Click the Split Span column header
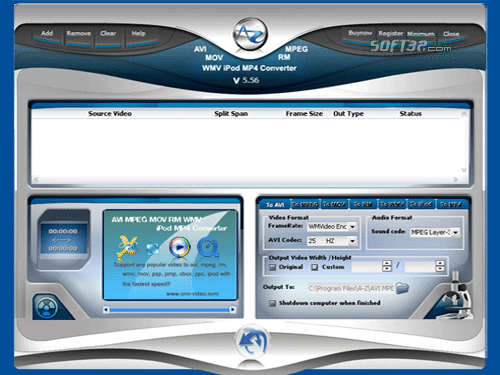The image size is (500, 375). [231, 114]
